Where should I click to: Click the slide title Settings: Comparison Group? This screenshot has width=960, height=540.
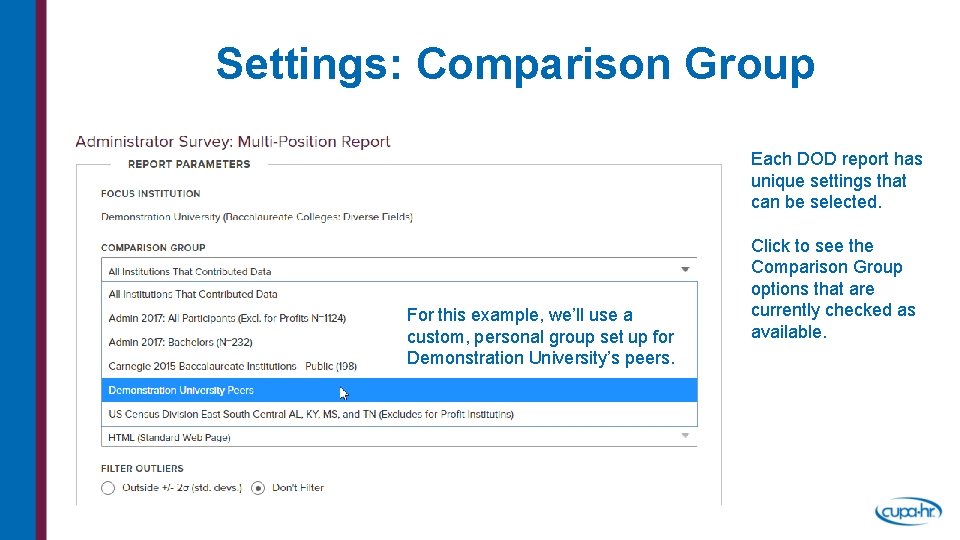[x=515, y=64]
